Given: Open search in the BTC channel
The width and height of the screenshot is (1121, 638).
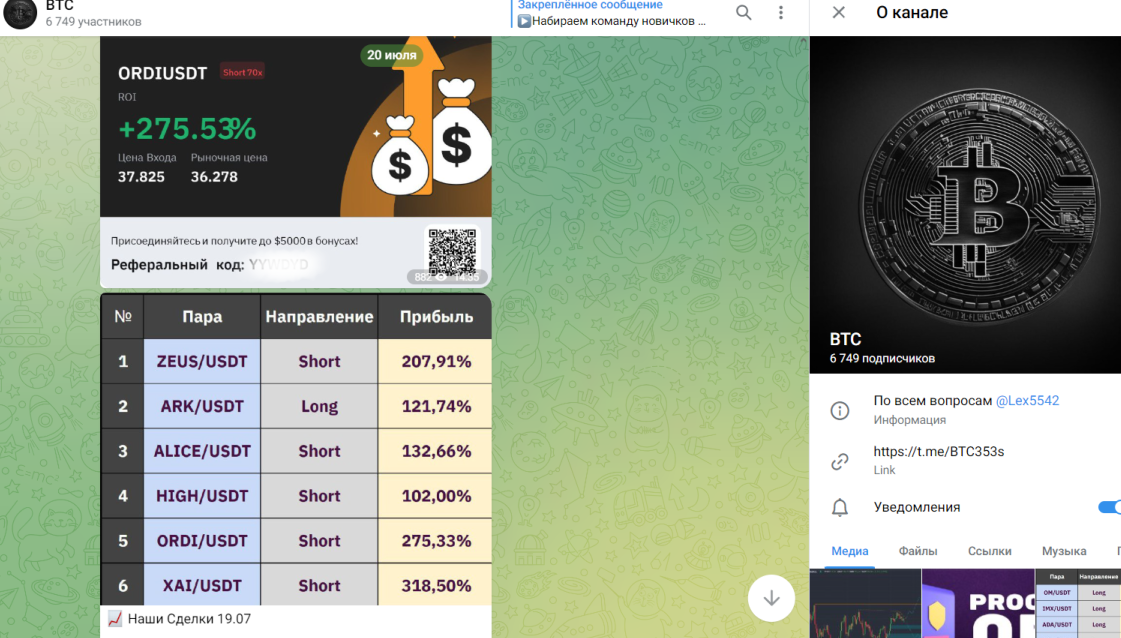Looking at the screenshot, I should tap(744, 13).
